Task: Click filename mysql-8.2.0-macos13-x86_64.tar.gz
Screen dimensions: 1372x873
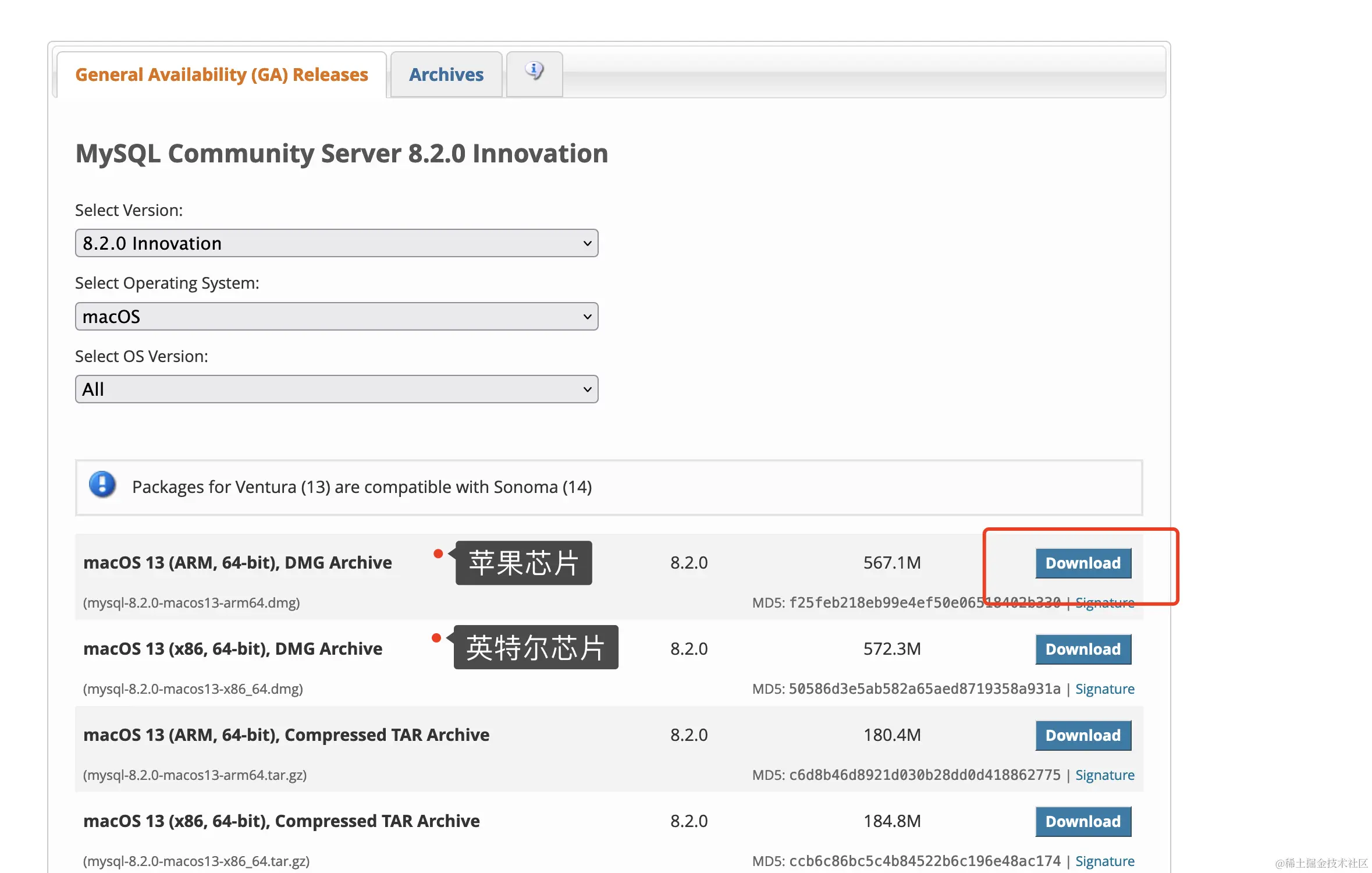Action: point(196,861)
